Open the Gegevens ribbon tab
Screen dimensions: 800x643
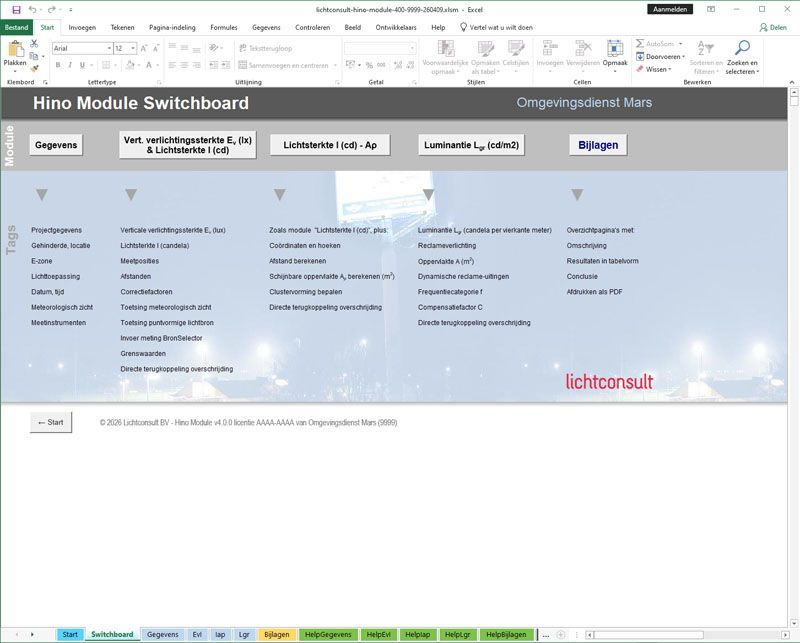click(266, 28)
